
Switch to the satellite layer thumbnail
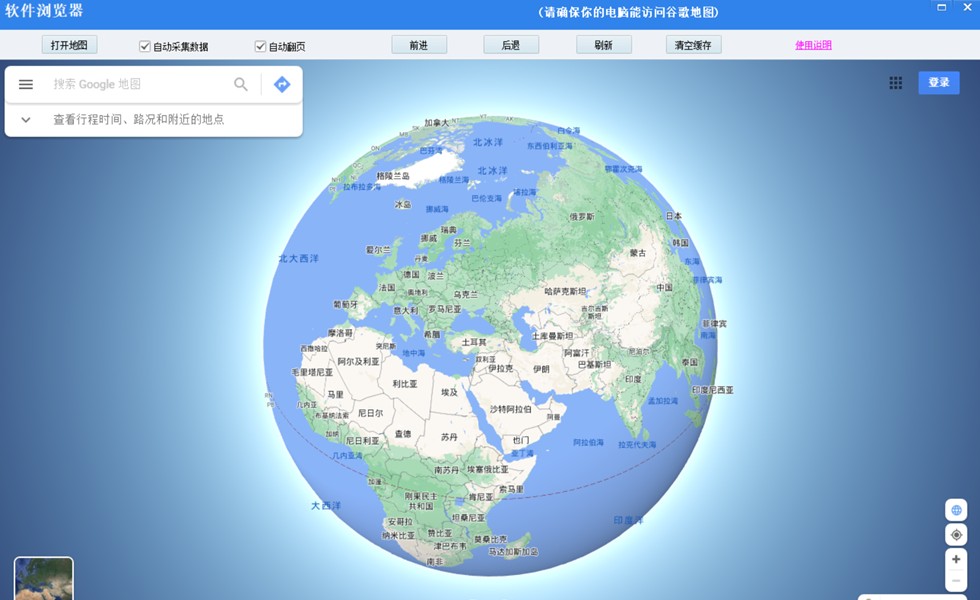tap(44, 579)
